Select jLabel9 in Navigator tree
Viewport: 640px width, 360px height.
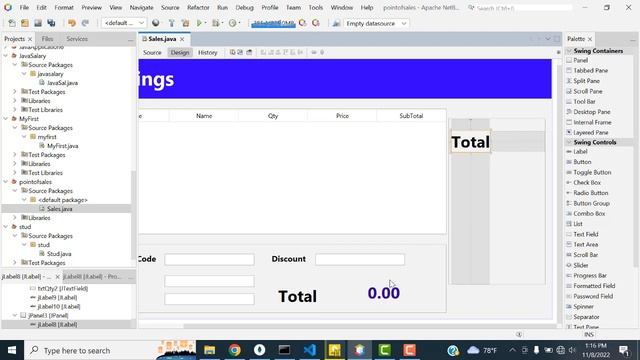(57, 298)
